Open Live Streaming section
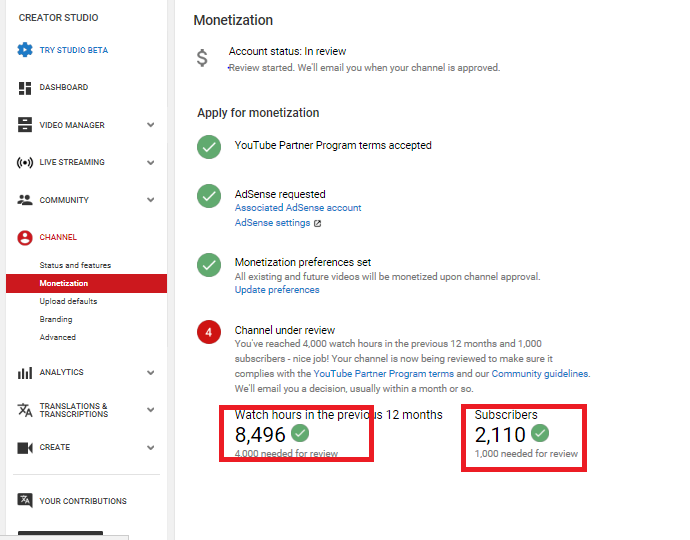This screenshot has height=540, width=690. 72,162
